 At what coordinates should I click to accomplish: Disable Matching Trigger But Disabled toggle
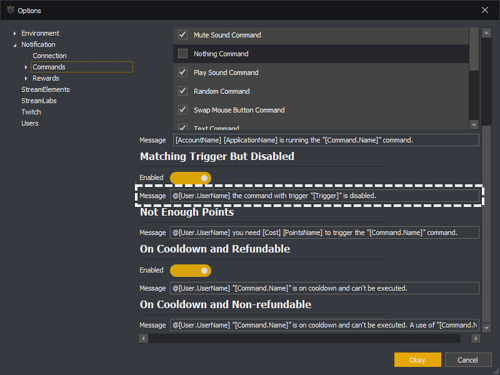point(191,178)
